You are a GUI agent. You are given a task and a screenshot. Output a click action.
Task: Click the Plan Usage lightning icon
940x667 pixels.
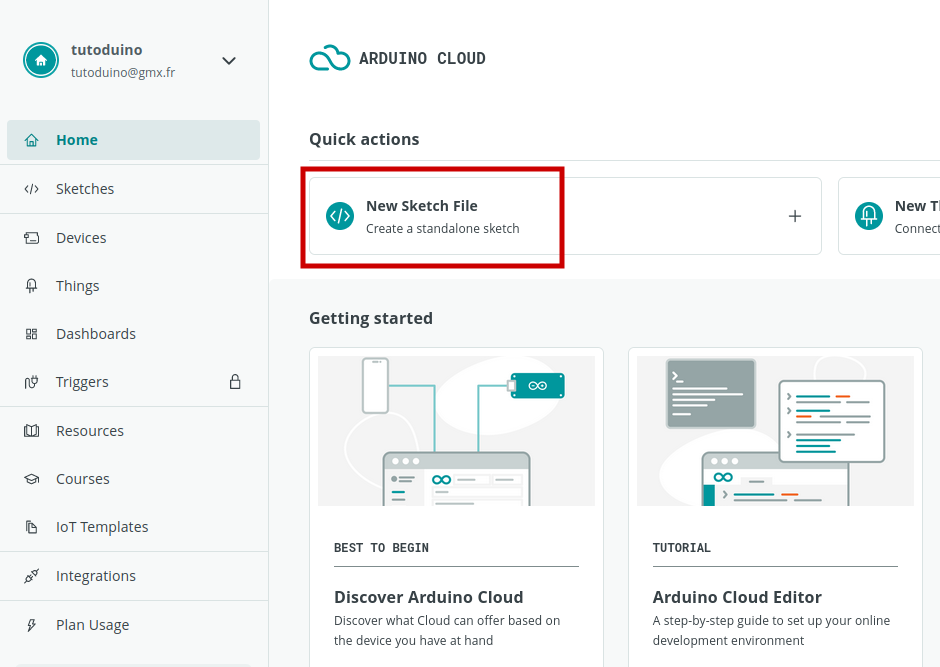pos(31,625)
